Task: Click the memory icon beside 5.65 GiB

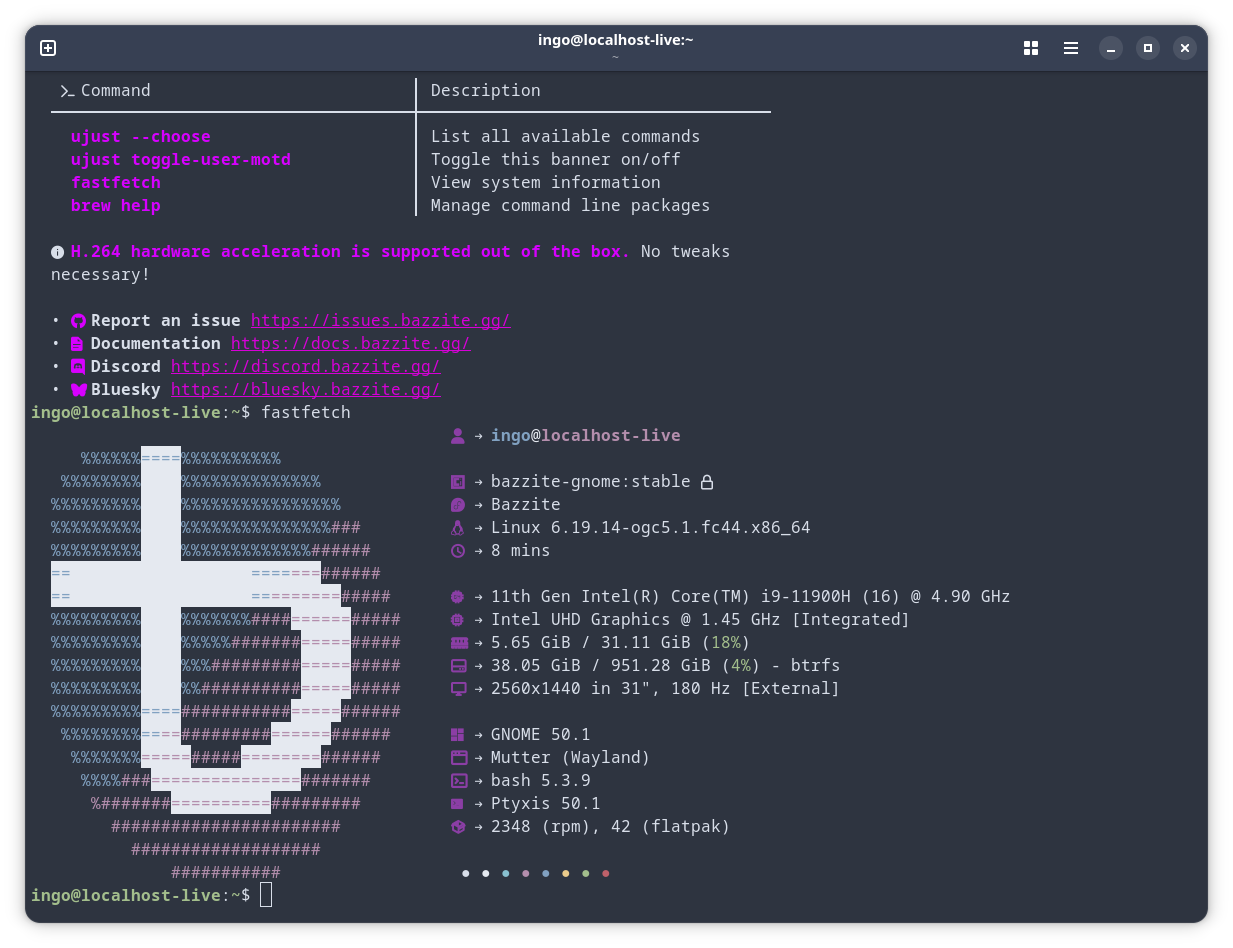Action: pyautogui.click(x=459, y=643)
